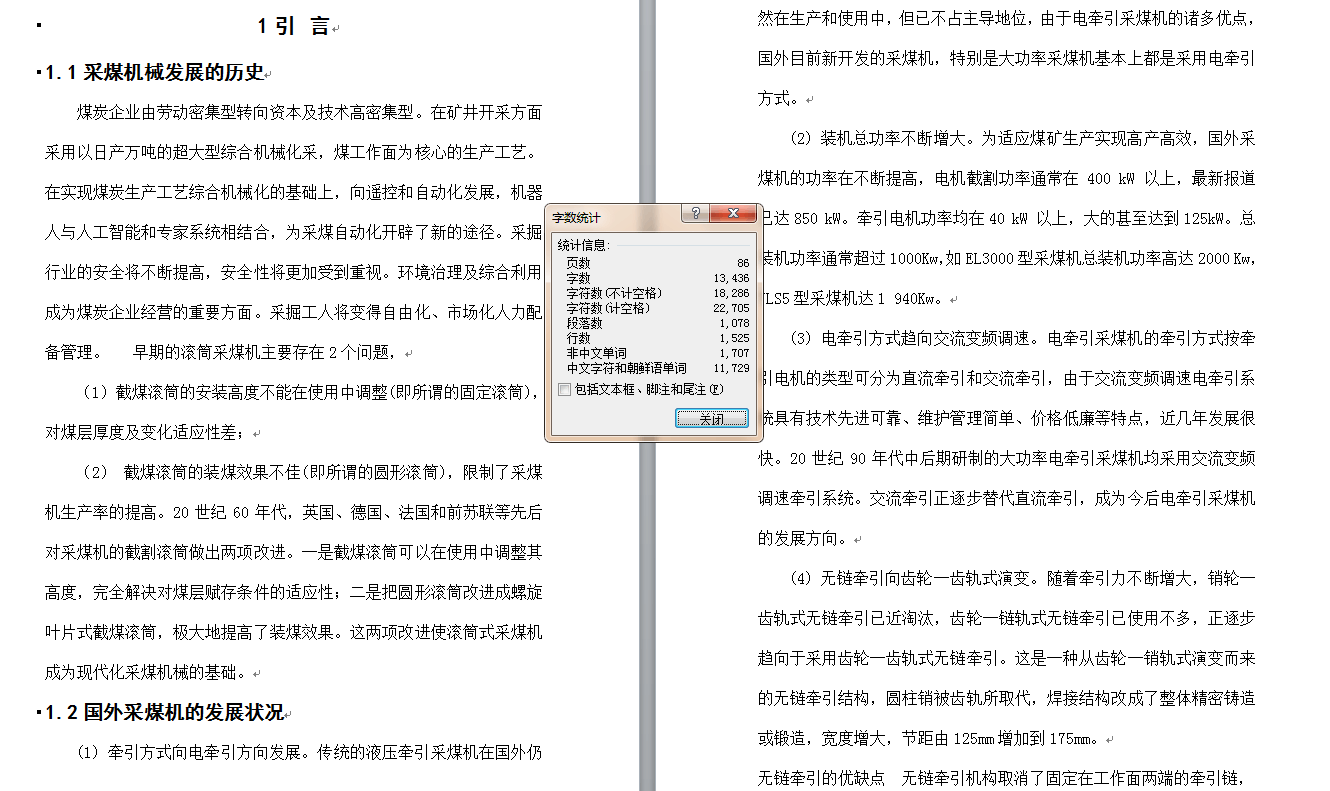This screenshot has width=1330, height=791.
Task: Click the word count value 13,436
Action: (731, 278)
